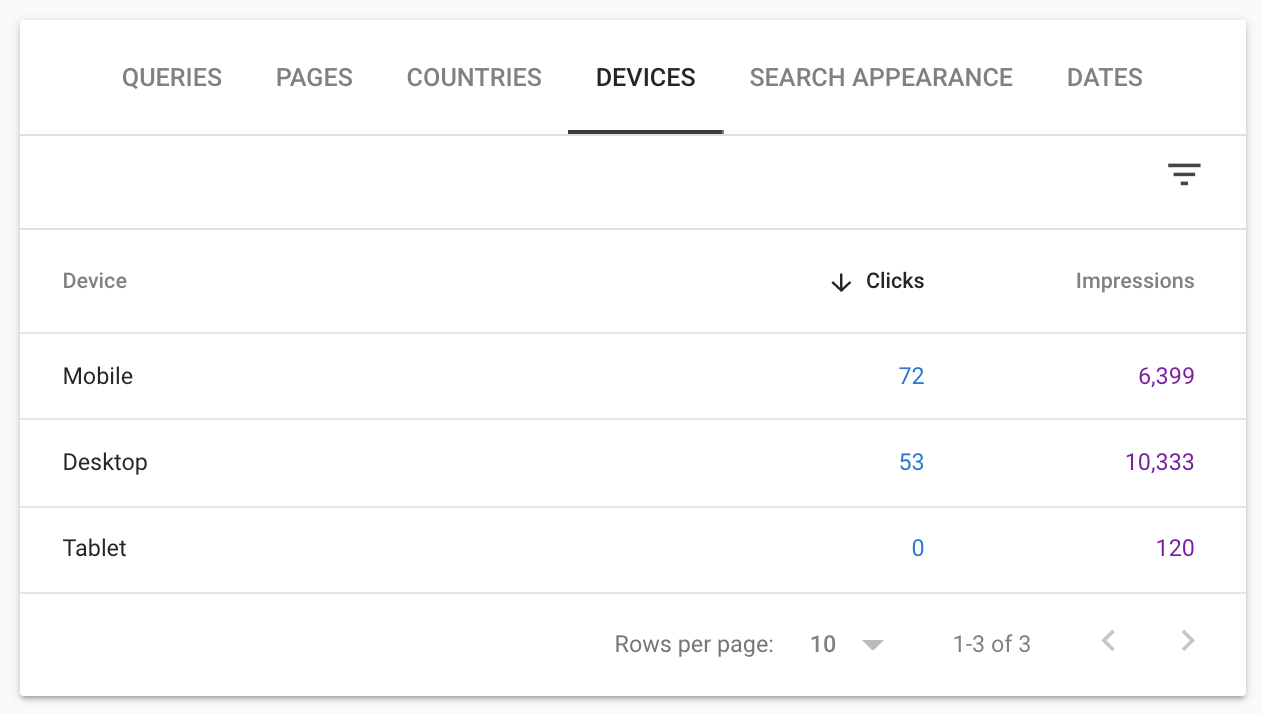
Task: Switch to the Queries tab
Action: pyautogui.click(x=172, y=78)
